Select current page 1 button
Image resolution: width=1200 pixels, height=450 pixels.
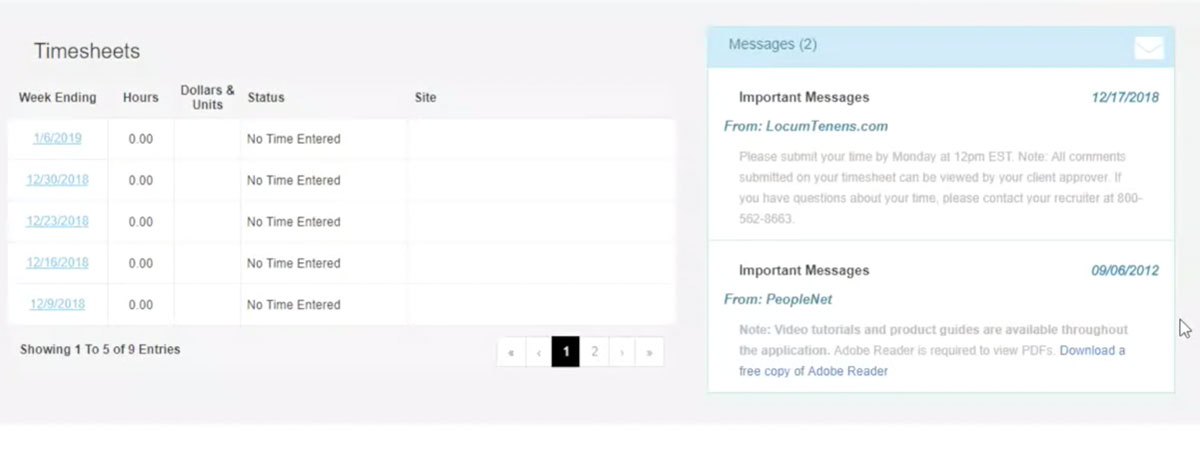566,352
